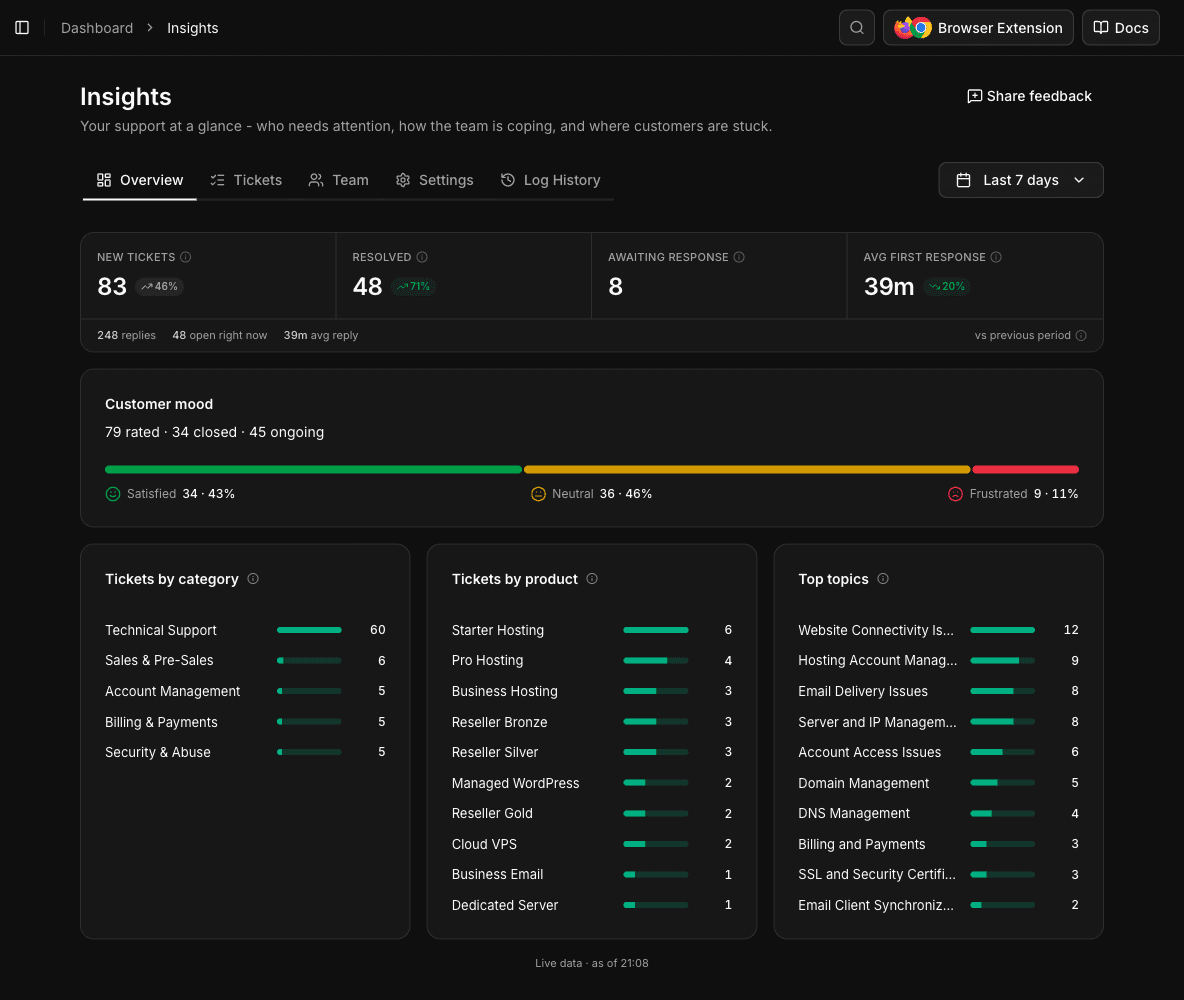Click the red Frustrated mood bar
This screenshot has height=1000, width=1184.
pos(1025,470)
